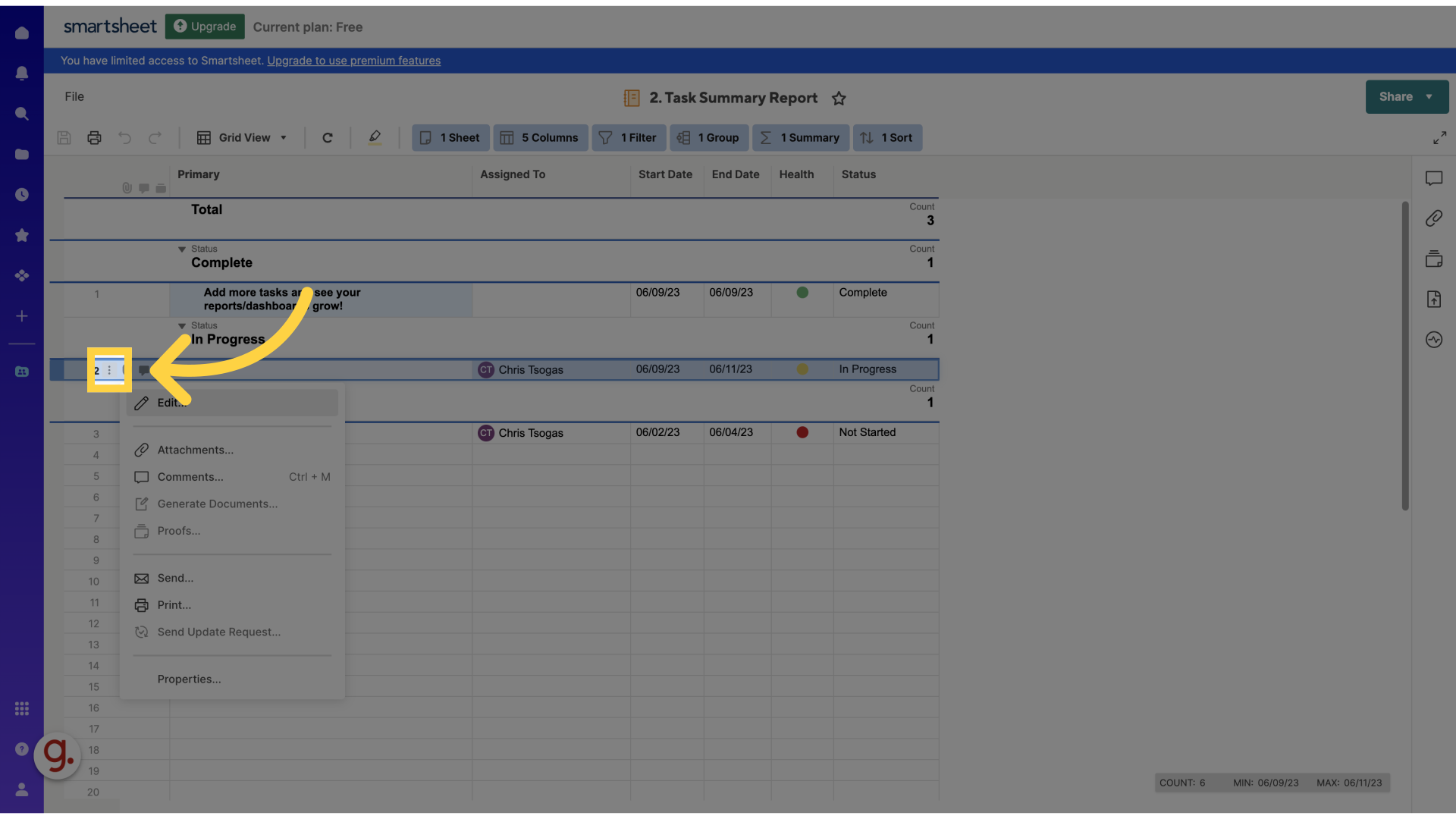
Task: Click the Undo arrow in toolbar
Action: [x=124, y=137]
